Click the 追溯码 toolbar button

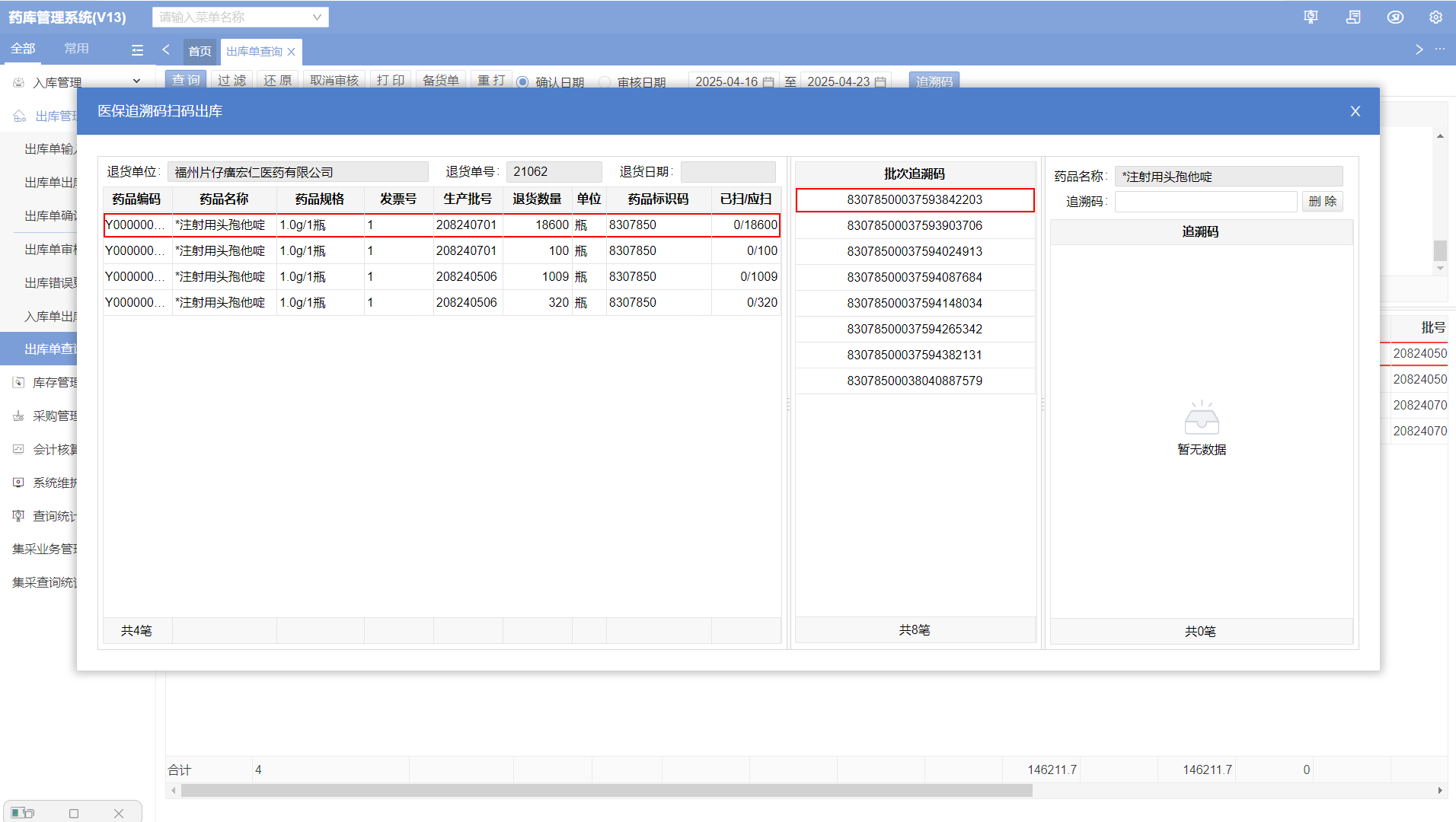coord(934,81)
